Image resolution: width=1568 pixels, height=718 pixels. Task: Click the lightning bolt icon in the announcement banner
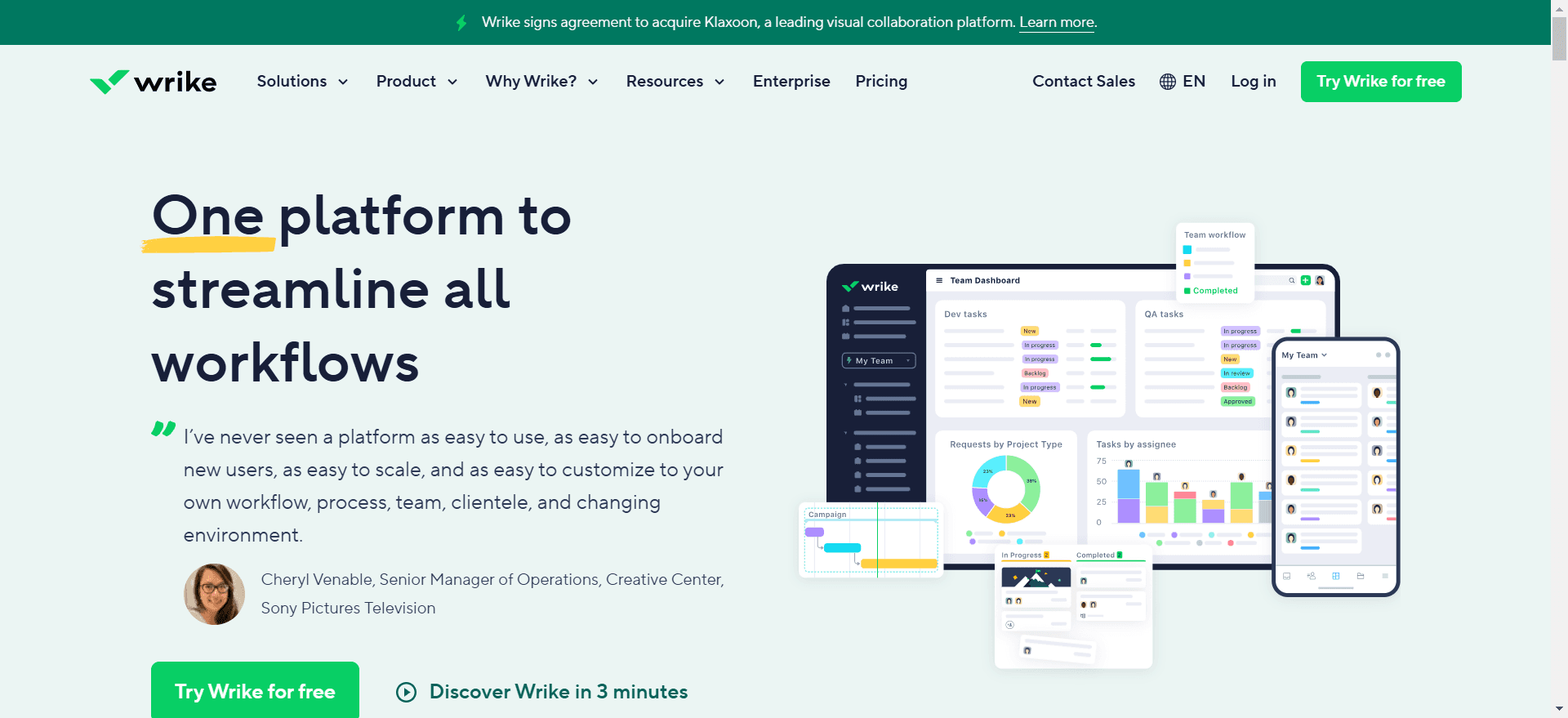pyautogui.click(x=461, y=23)
